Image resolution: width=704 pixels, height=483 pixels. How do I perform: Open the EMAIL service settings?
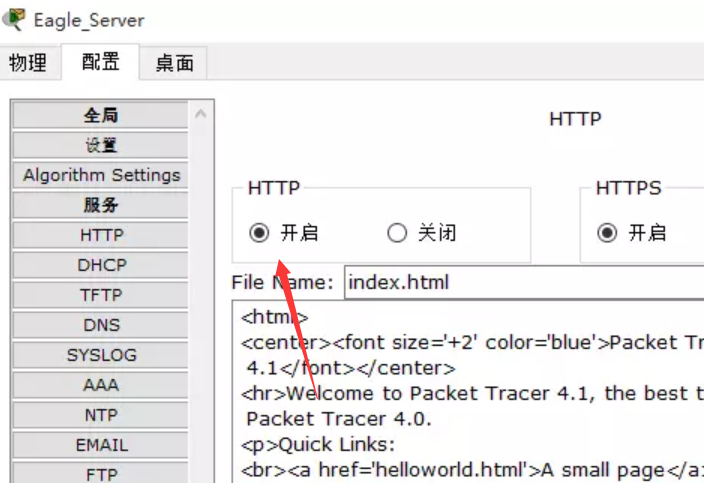101,445
